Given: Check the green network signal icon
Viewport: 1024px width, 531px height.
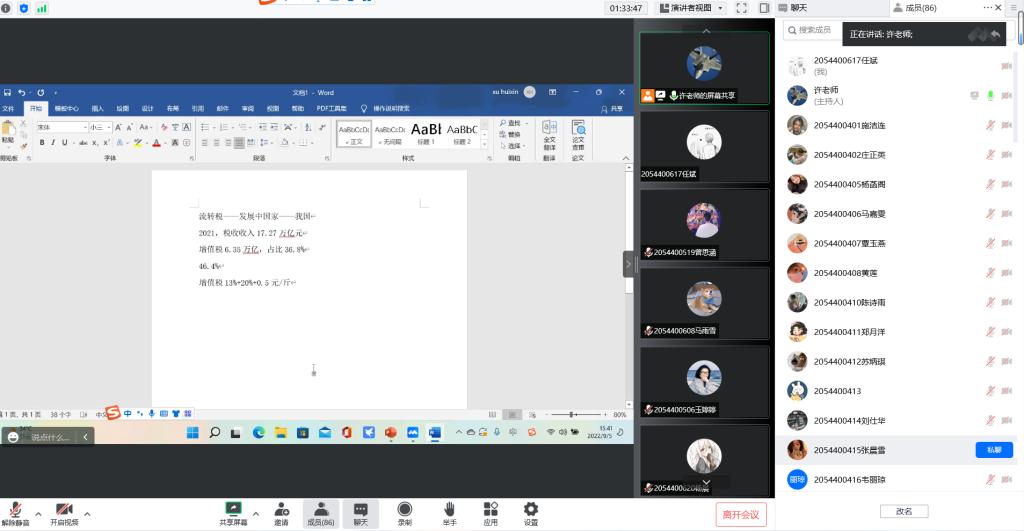Looking at the screenshot, I should [x=42, y=8].
